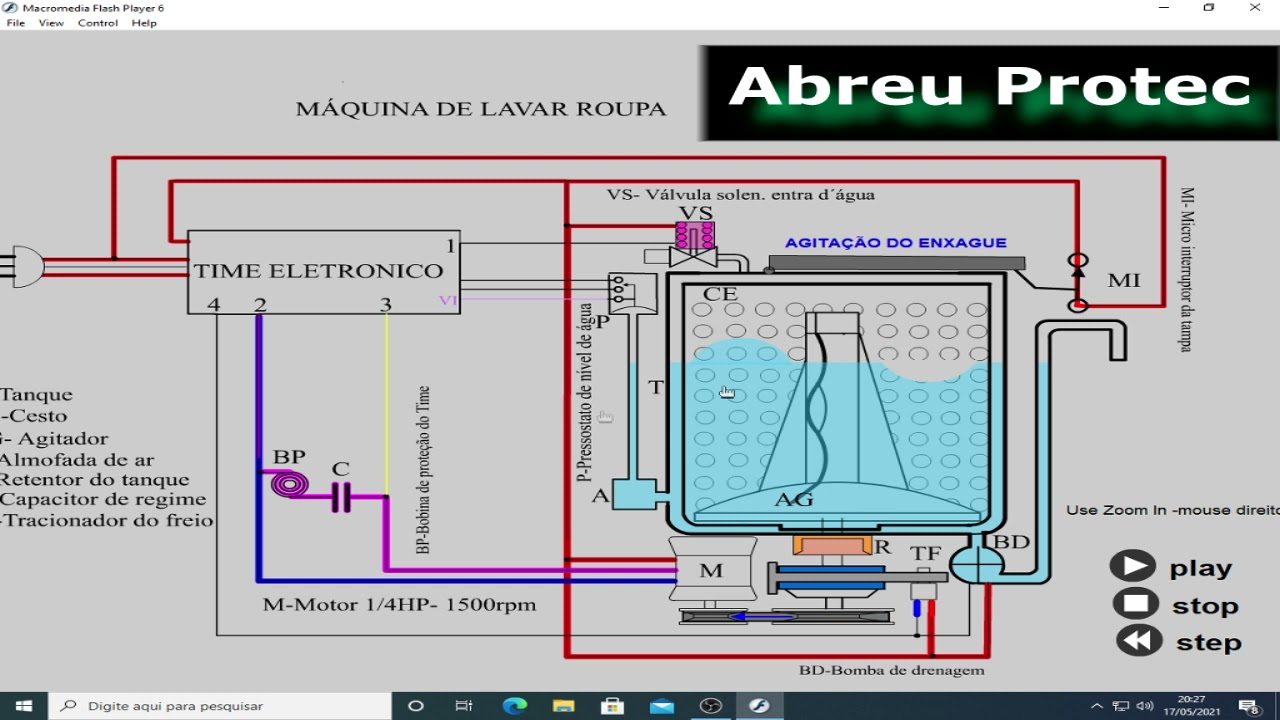Click the timer terminal number 3
This screenshot has width=1280, height=720.
386,304
